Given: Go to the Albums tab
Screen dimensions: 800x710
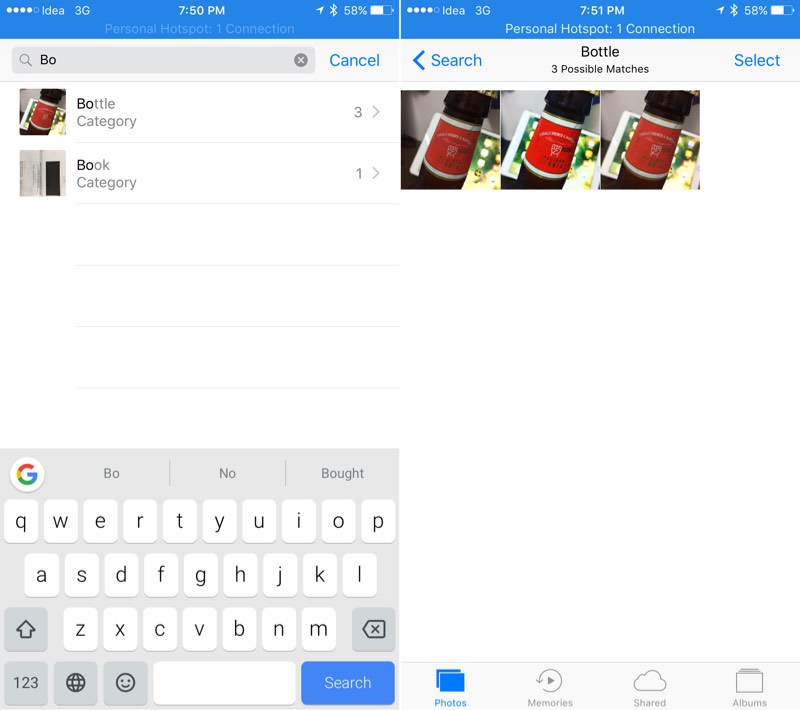Looking at the screenshot, I should pos(749,687).
